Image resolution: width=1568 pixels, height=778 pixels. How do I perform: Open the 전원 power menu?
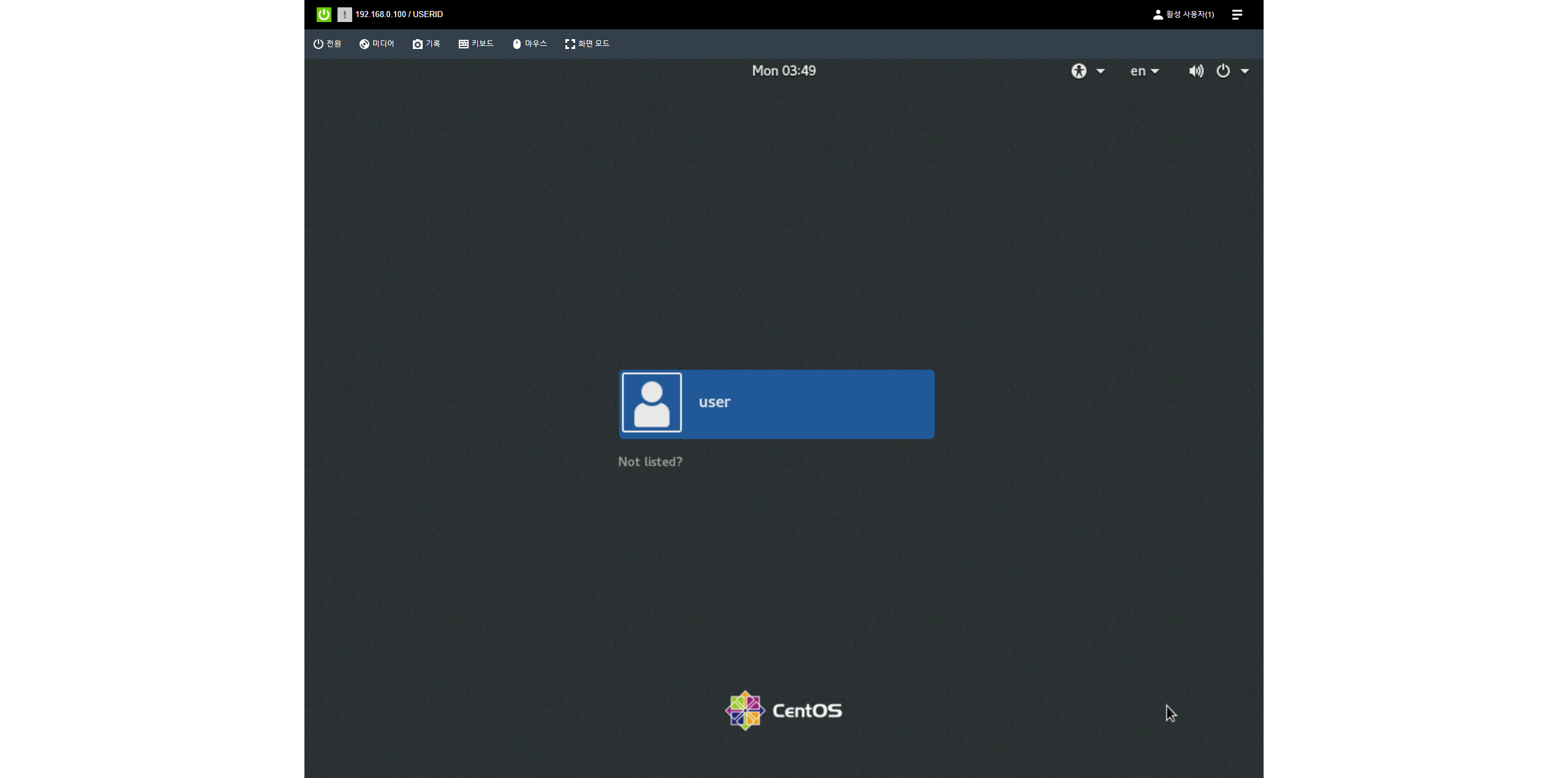coord(327,43)
